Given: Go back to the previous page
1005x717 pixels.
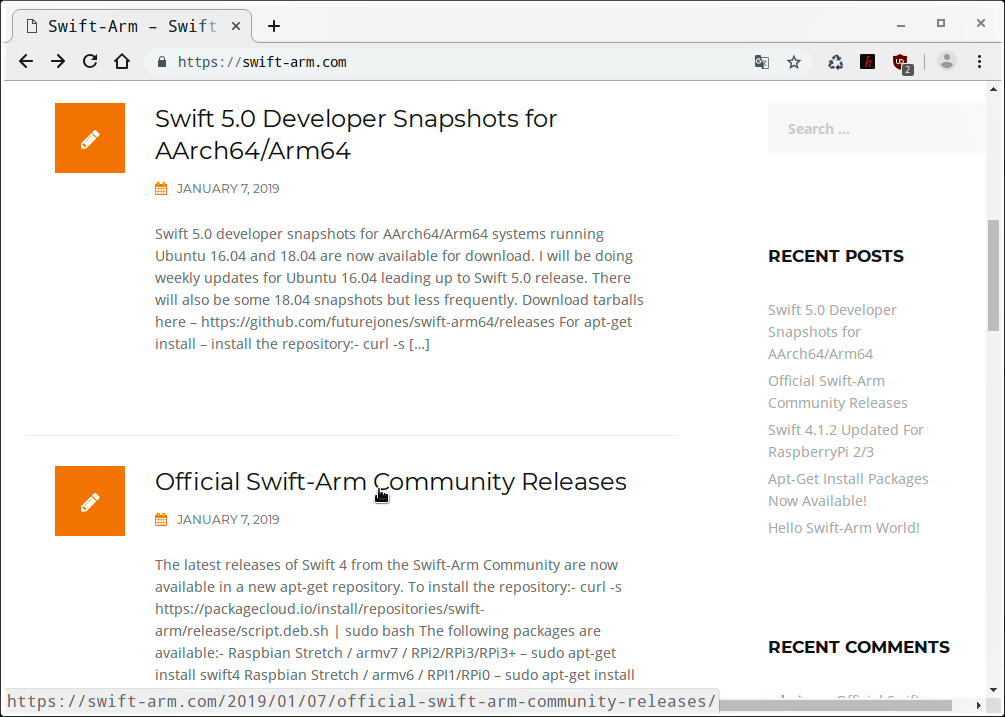Looking at the screenshot, I should (x=26, y=62).
